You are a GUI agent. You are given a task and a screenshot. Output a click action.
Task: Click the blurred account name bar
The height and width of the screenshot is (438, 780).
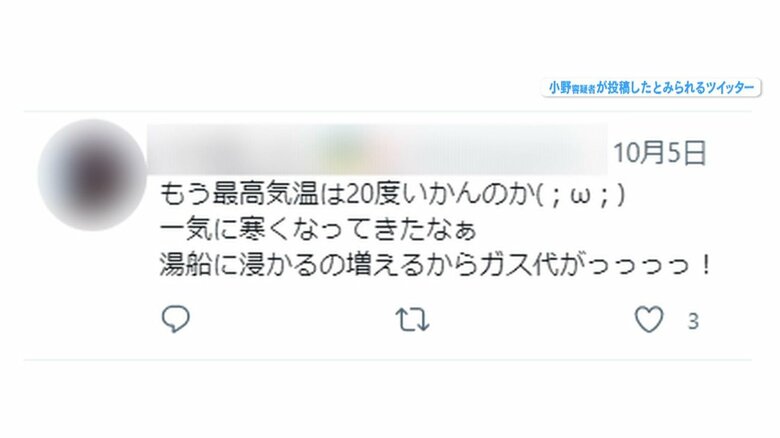(x=378, y=149)
